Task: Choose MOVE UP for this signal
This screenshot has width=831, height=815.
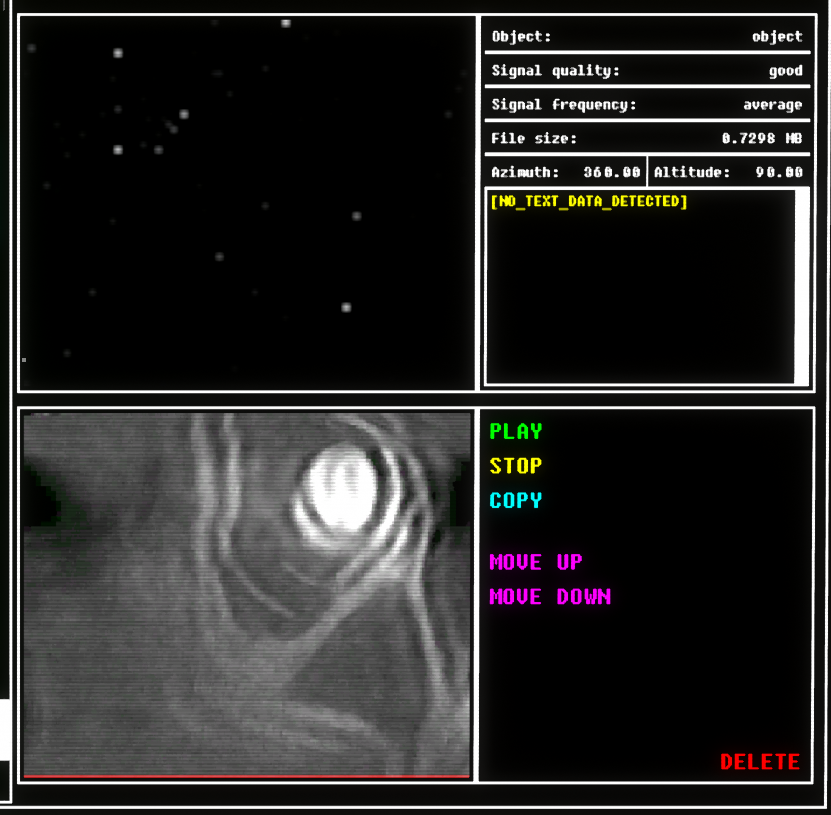Action: [535, 563]
